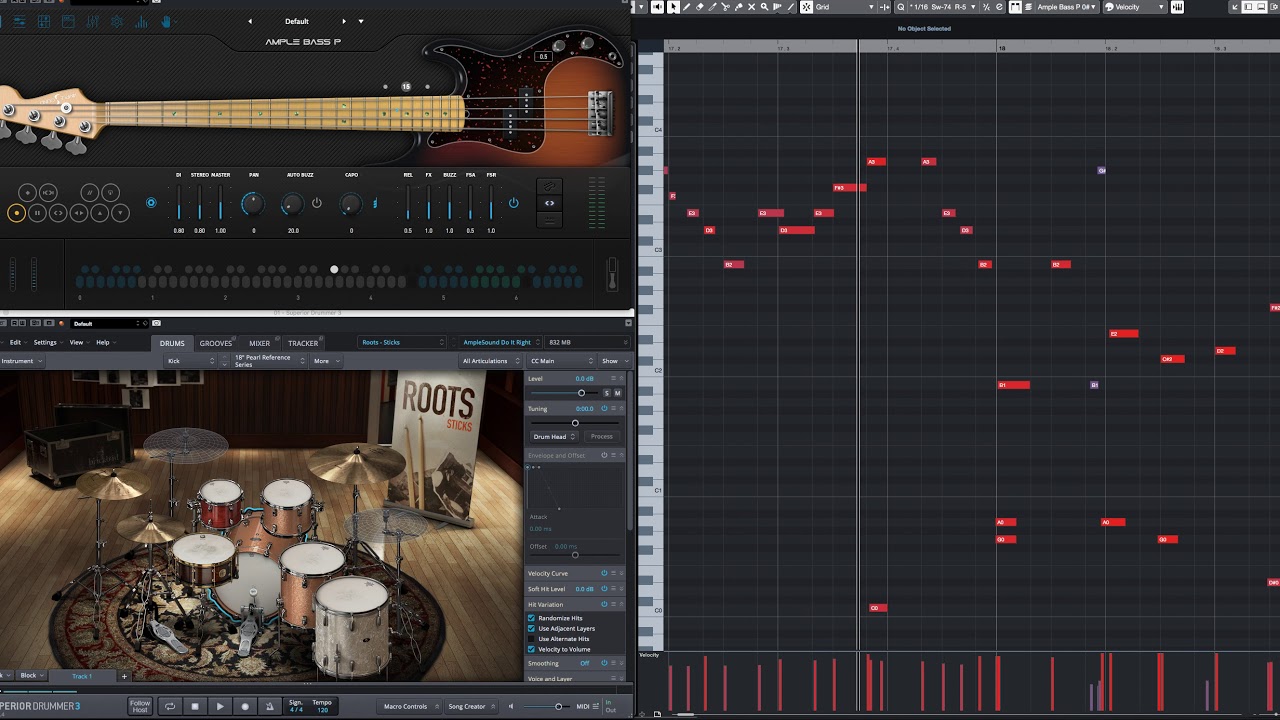Select the Mute X tool

click(751, 7)
